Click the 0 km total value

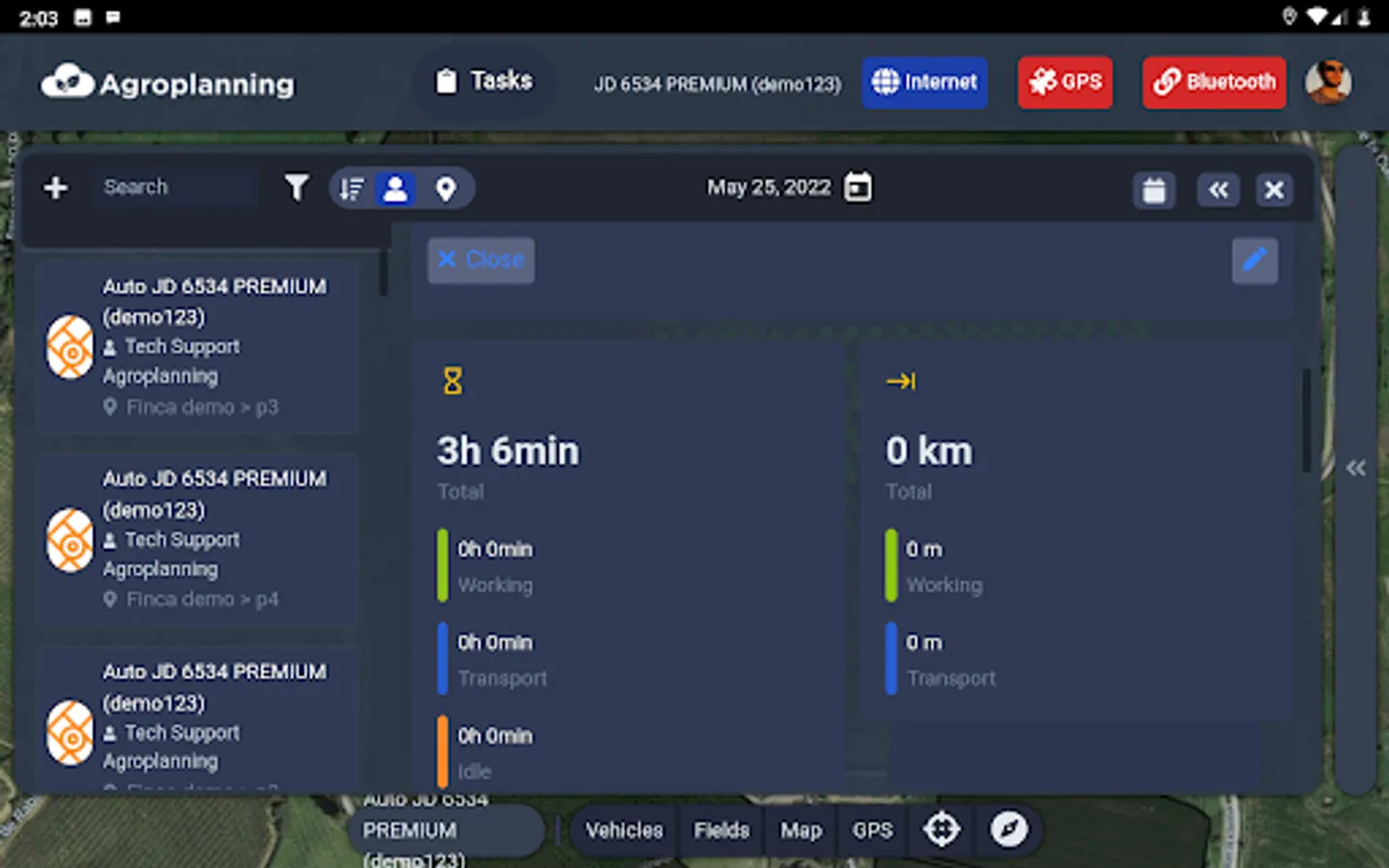pos(929,451)
